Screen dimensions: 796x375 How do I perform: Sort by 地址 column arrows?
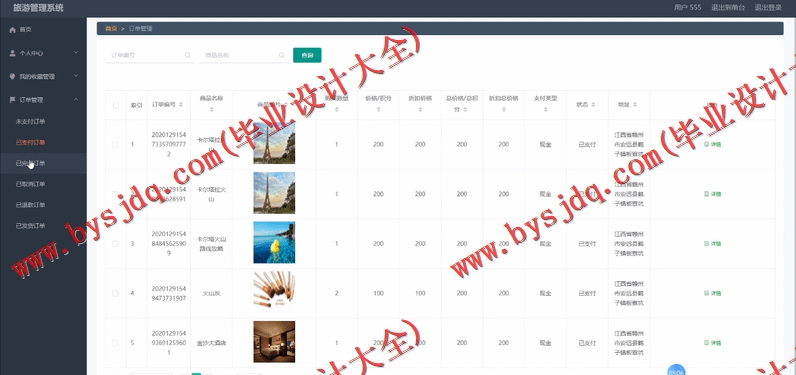click(x=635, y=105)
